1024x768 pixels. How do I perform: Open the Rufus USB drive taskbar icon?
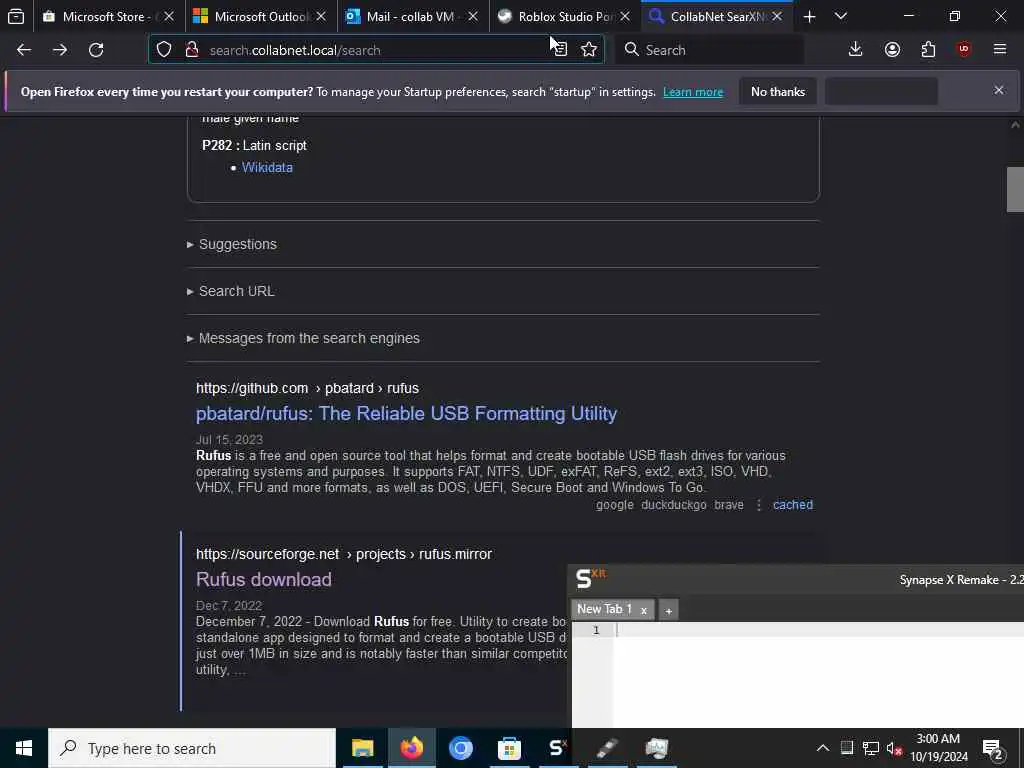point(607,748)
